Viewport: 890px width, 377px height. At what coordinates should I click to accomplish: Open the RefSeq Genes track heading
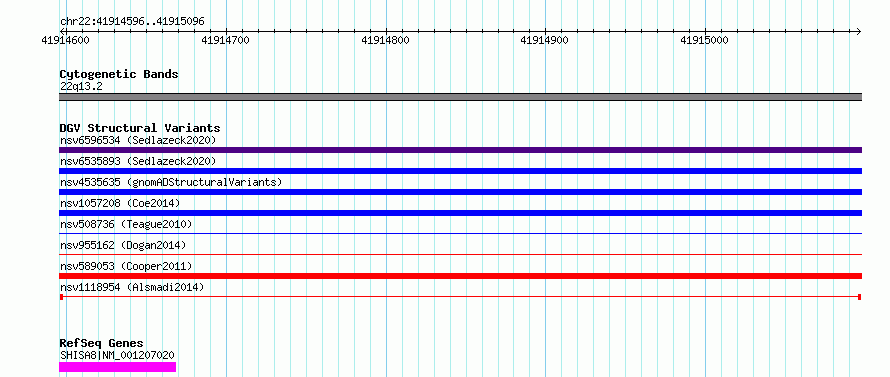101,344
